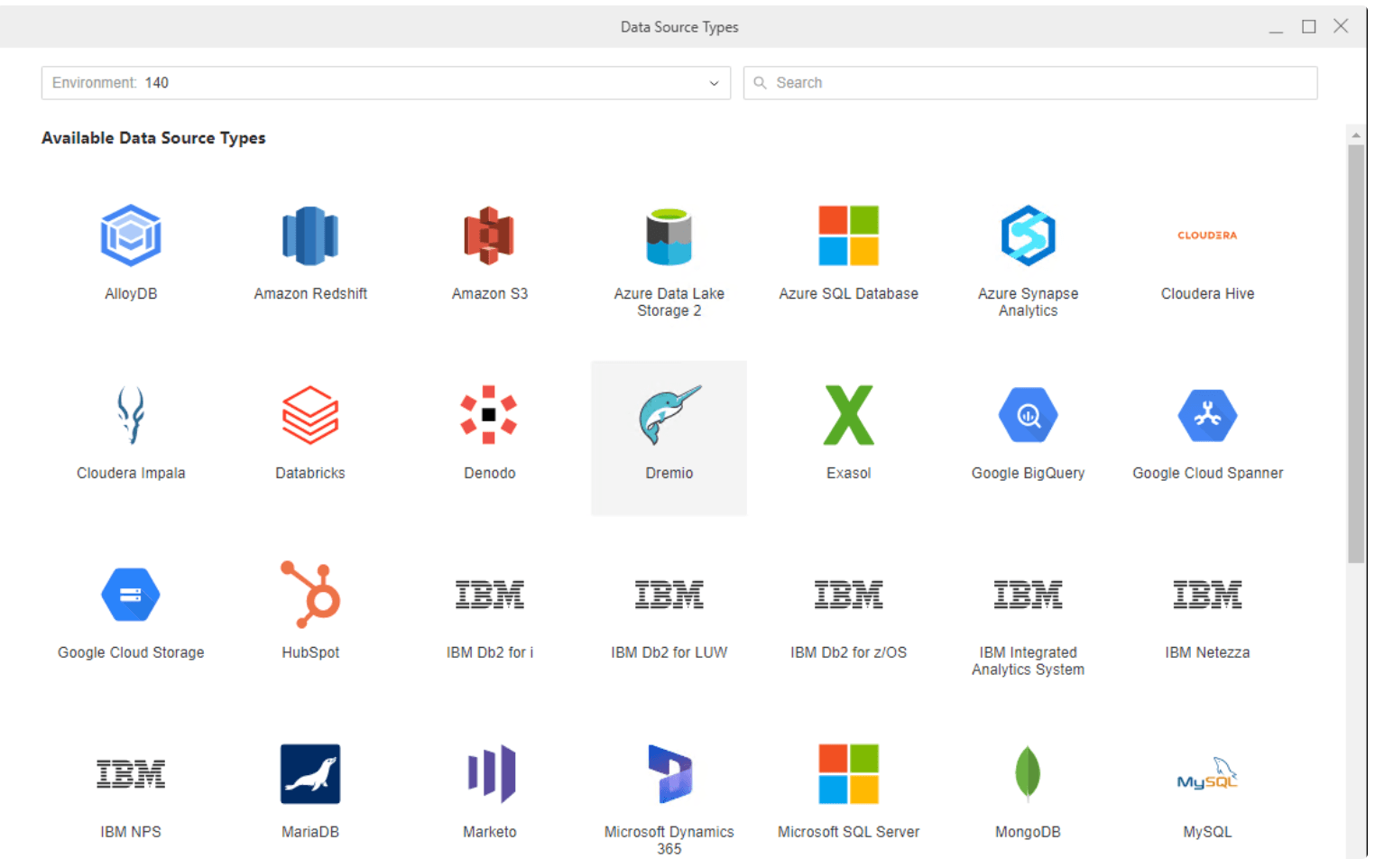This screenshot has height=868, width=1375.
Task: Select the Google Cloud Storage icon
Action: click(131, 595)
